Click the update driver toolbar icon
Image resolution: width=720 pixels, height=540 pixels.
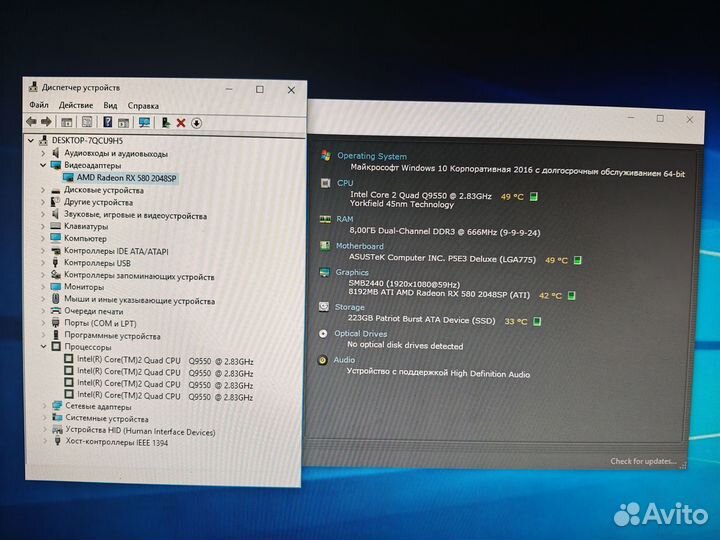pyautogui.click(x=166, y=122)
